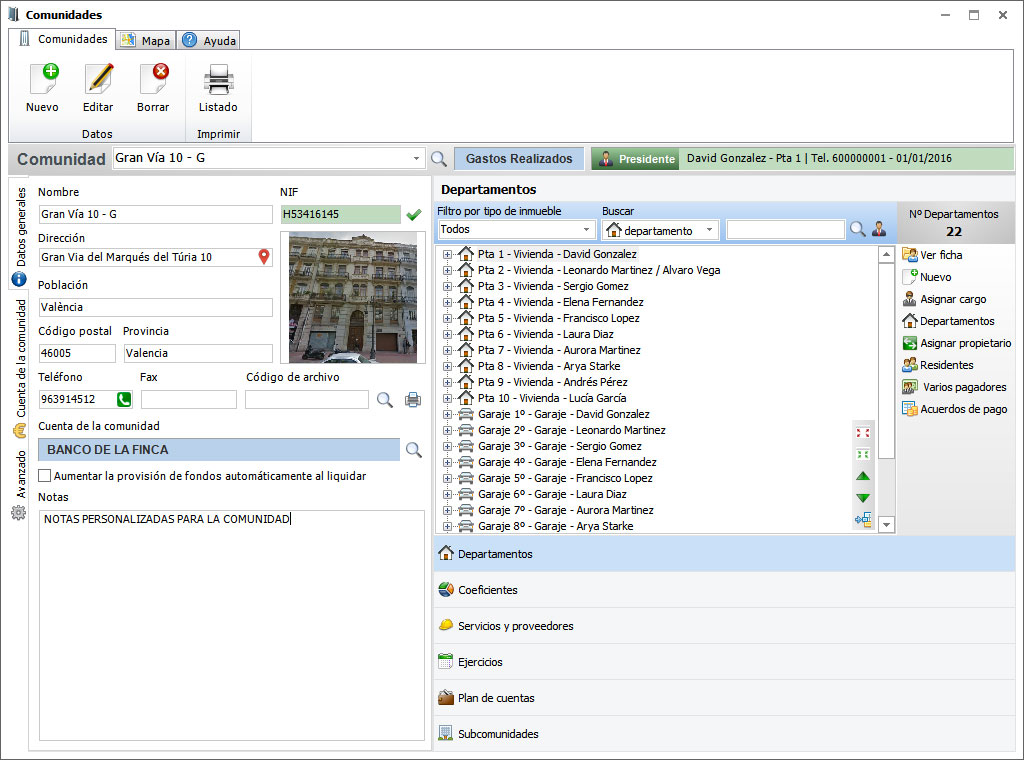The width and height of the screenshot is (1024, 760).
Task: Open the Ayuda tab
Action: [x=209, y=40]
